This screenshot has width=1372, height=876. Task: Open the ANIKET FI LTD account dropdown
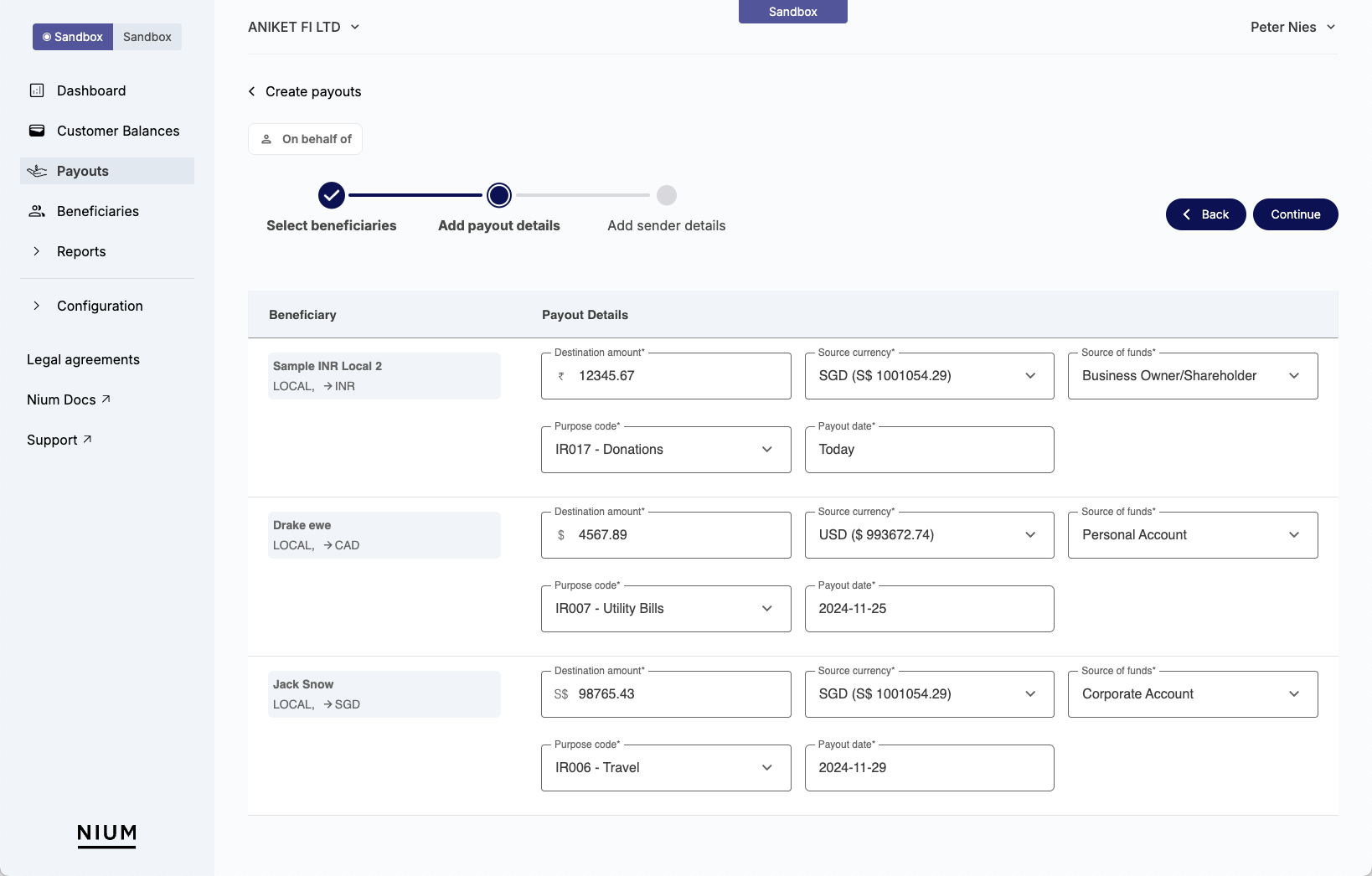[304, 27]
